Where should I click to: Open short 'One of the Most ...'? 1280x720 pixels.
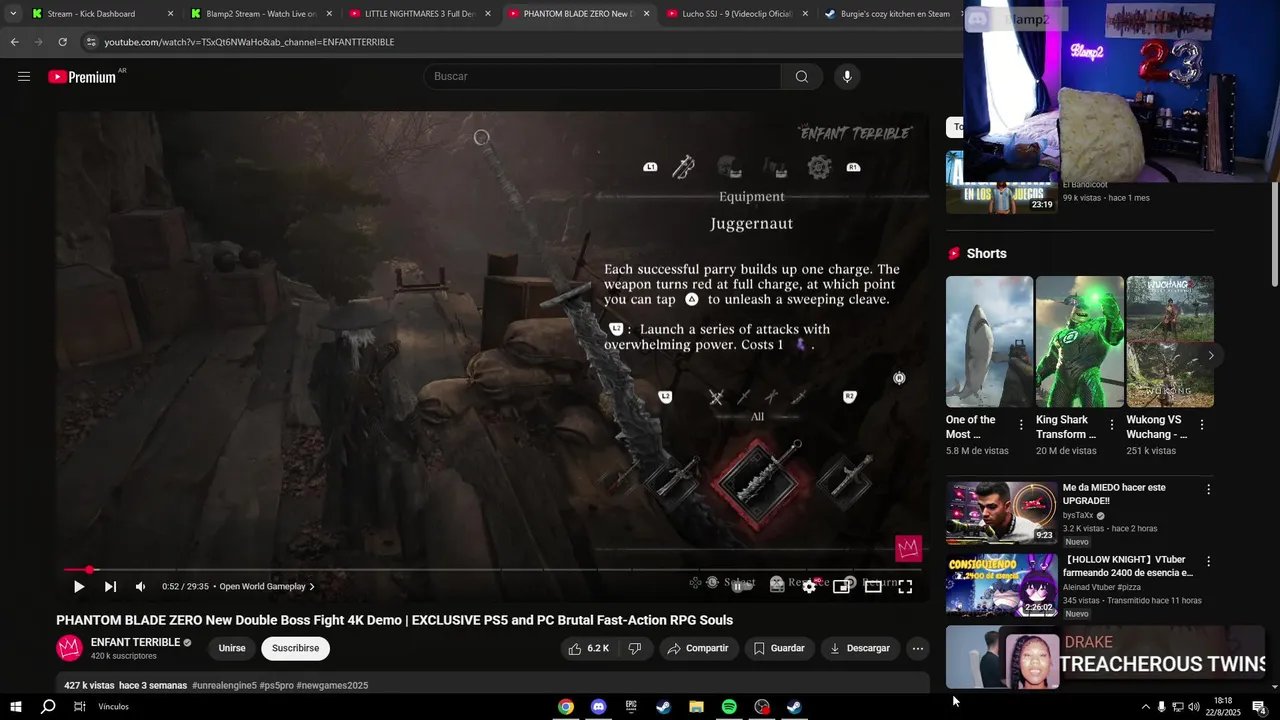click(989, 342)
